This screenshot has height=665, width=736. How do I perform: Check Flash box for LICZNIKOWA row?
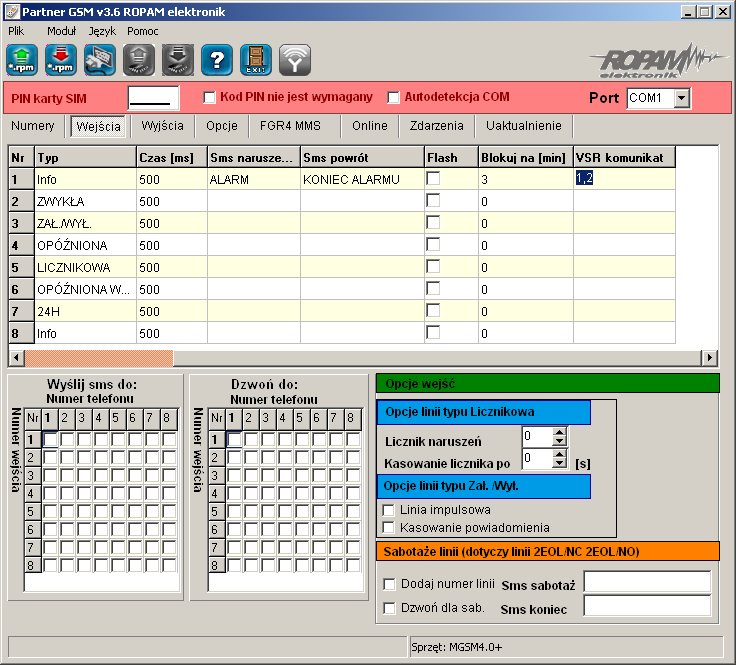click(433, 267)
